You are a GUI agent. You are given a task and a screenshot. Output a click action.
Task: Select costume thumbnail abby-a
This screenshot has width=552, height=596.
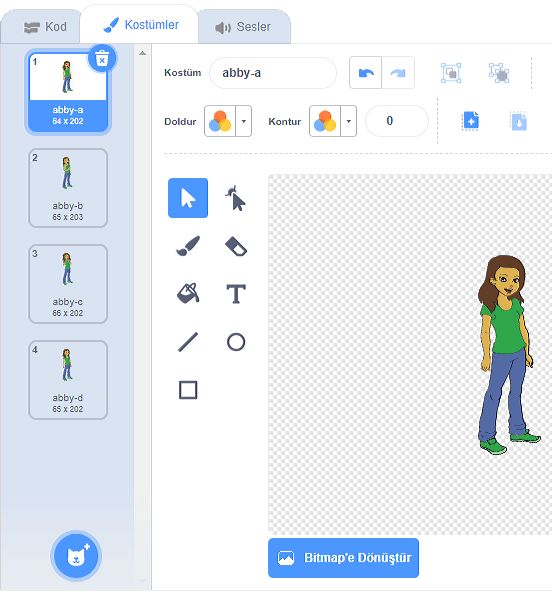(x=68, y=92)
